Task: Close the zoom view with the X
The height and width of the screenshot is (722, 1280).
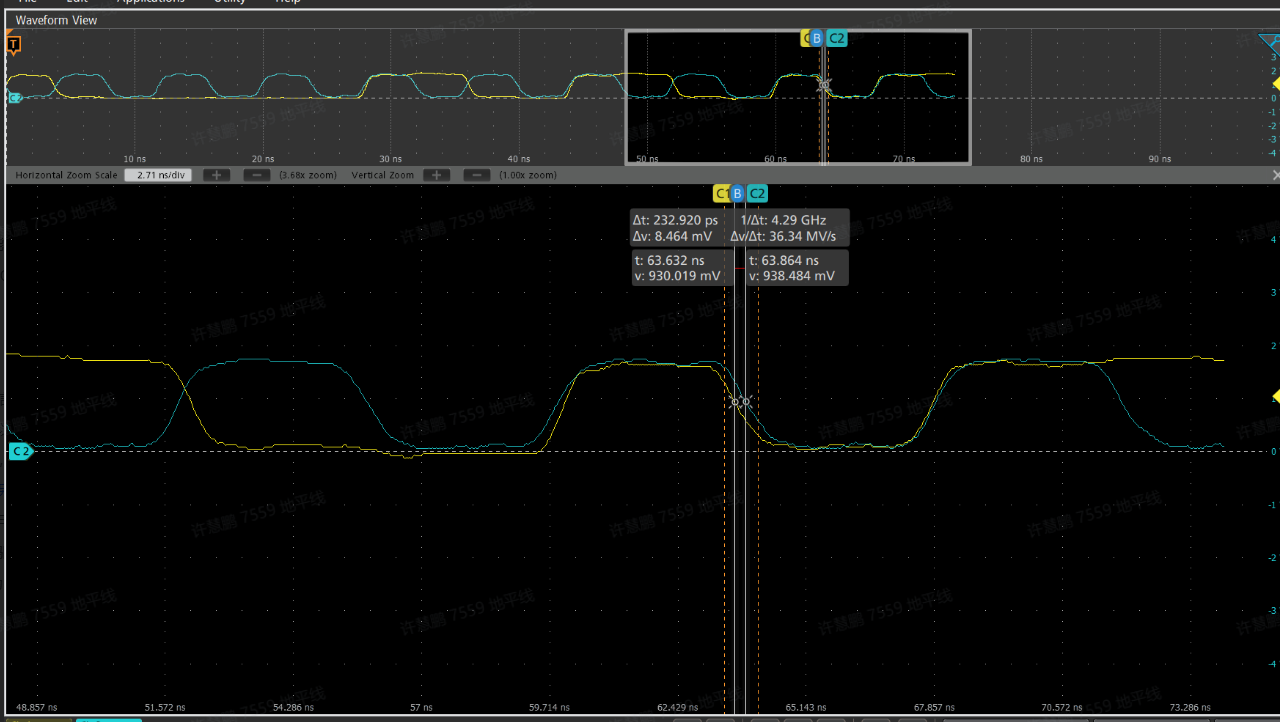Action: 1275,175
